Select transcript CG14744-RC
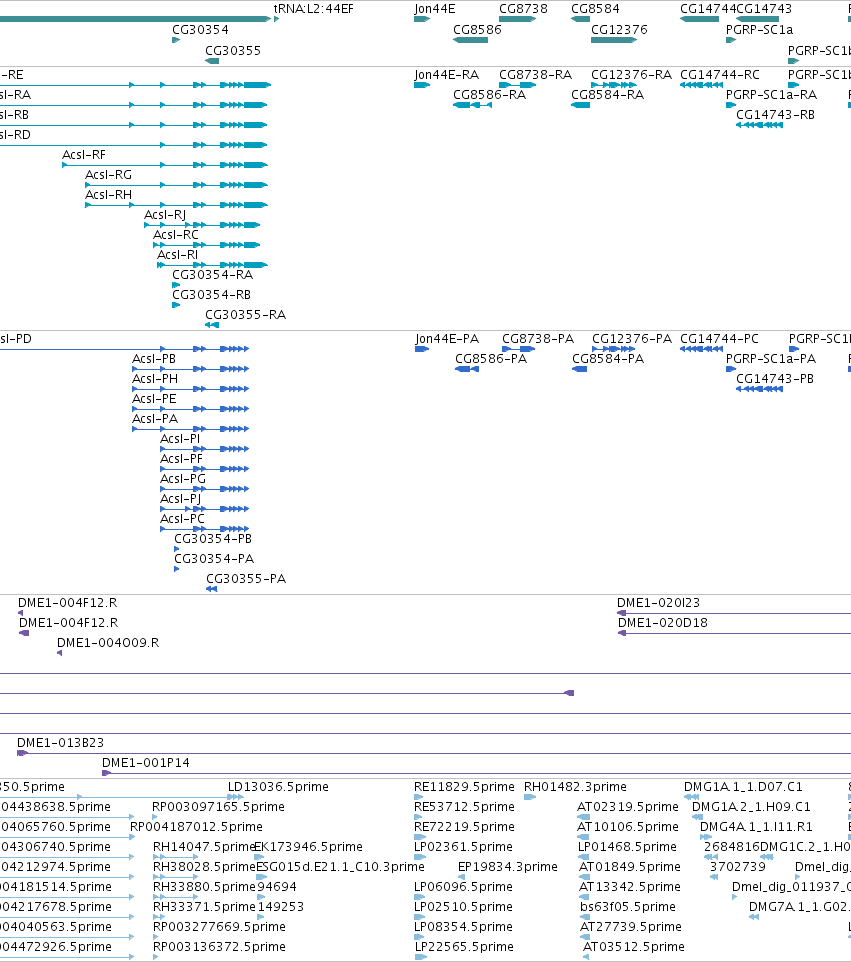Image resolution: width=851 pixels, height=962 pixels. click(720, 75)
